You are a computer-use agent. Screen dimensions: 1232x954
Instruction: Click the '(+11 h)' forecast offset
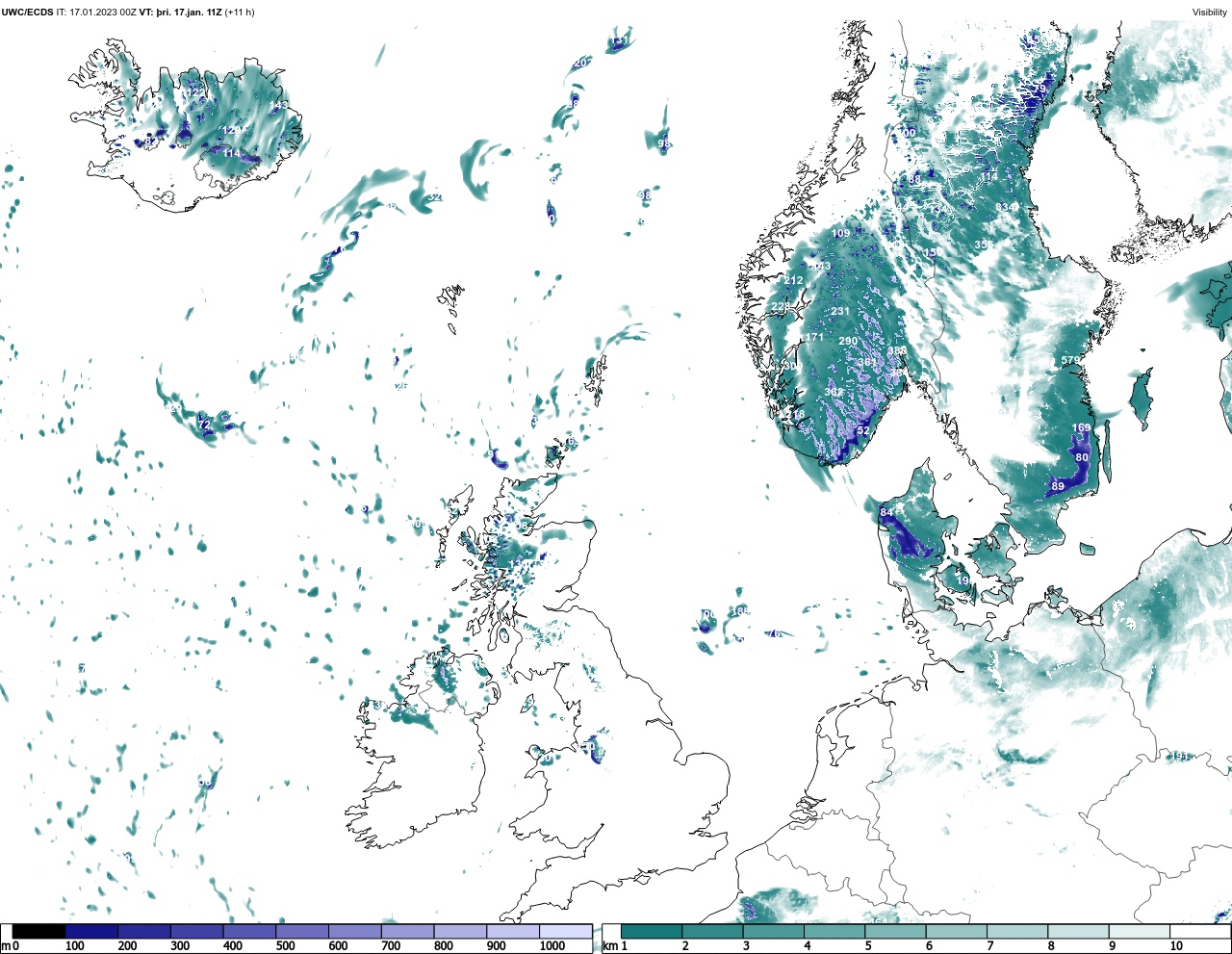pyautogui.click(x=240, y=13)
